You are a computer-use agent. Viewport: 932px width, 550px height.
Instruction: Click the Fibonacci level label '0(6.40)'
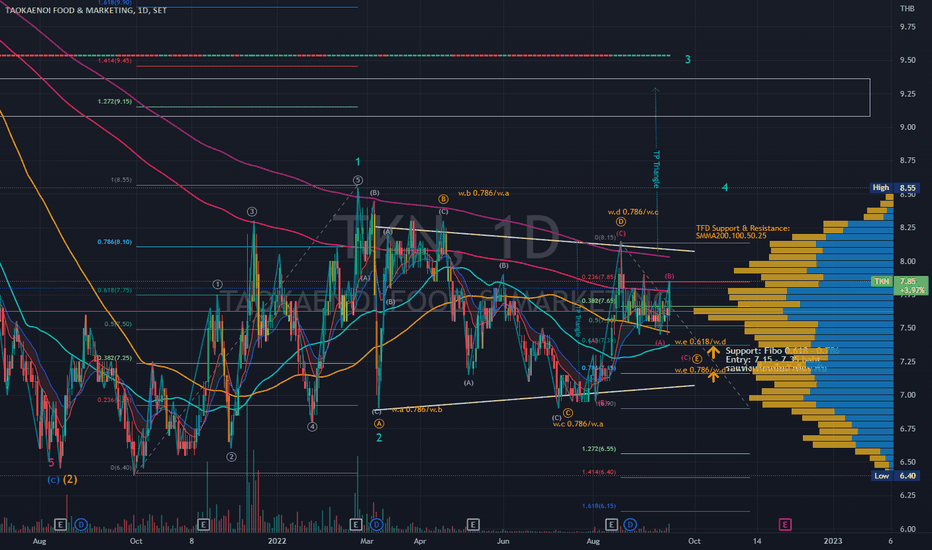click(x=121, y=467)
